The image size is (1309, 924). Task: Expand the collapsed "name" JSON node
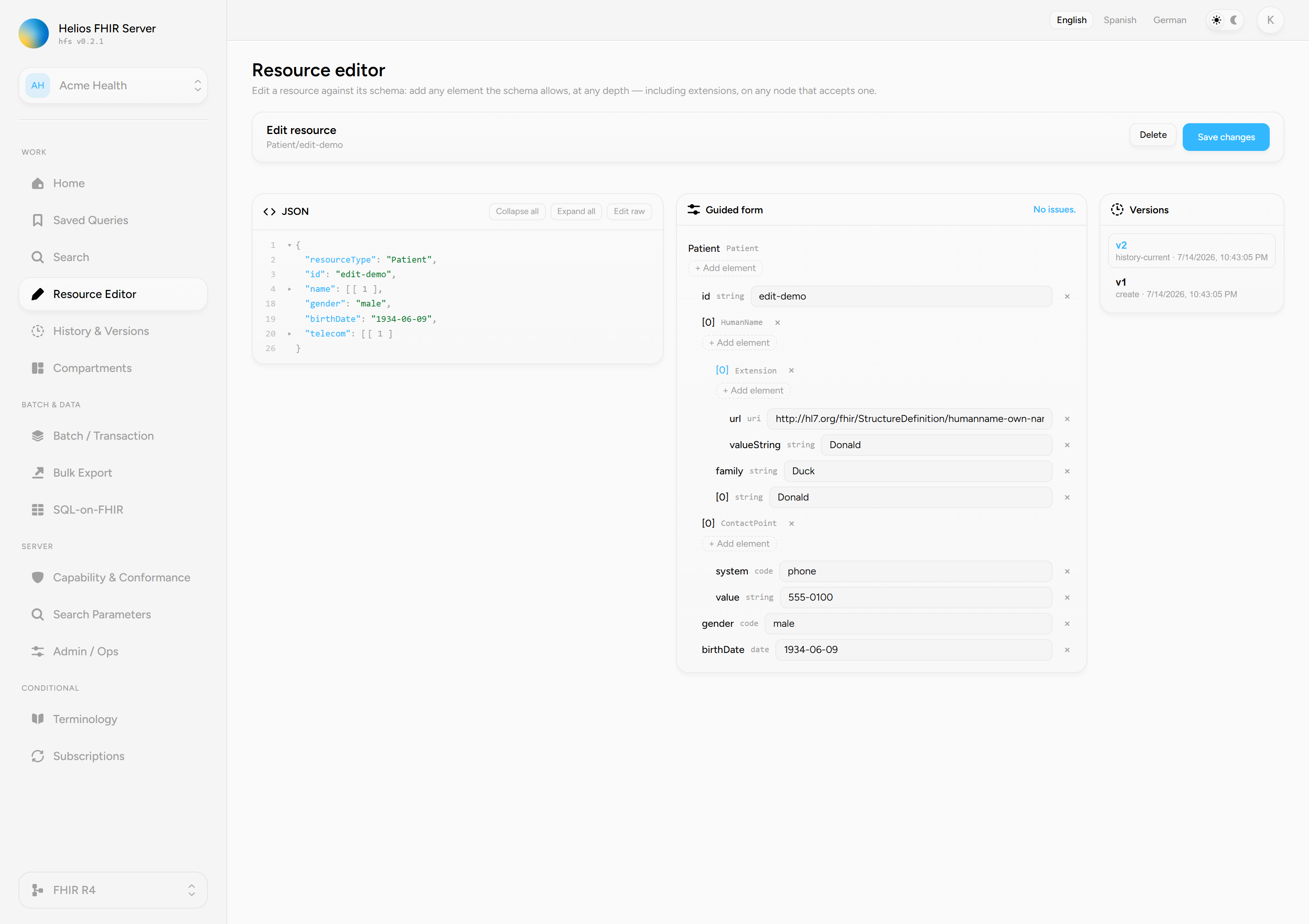pos(290,290)
